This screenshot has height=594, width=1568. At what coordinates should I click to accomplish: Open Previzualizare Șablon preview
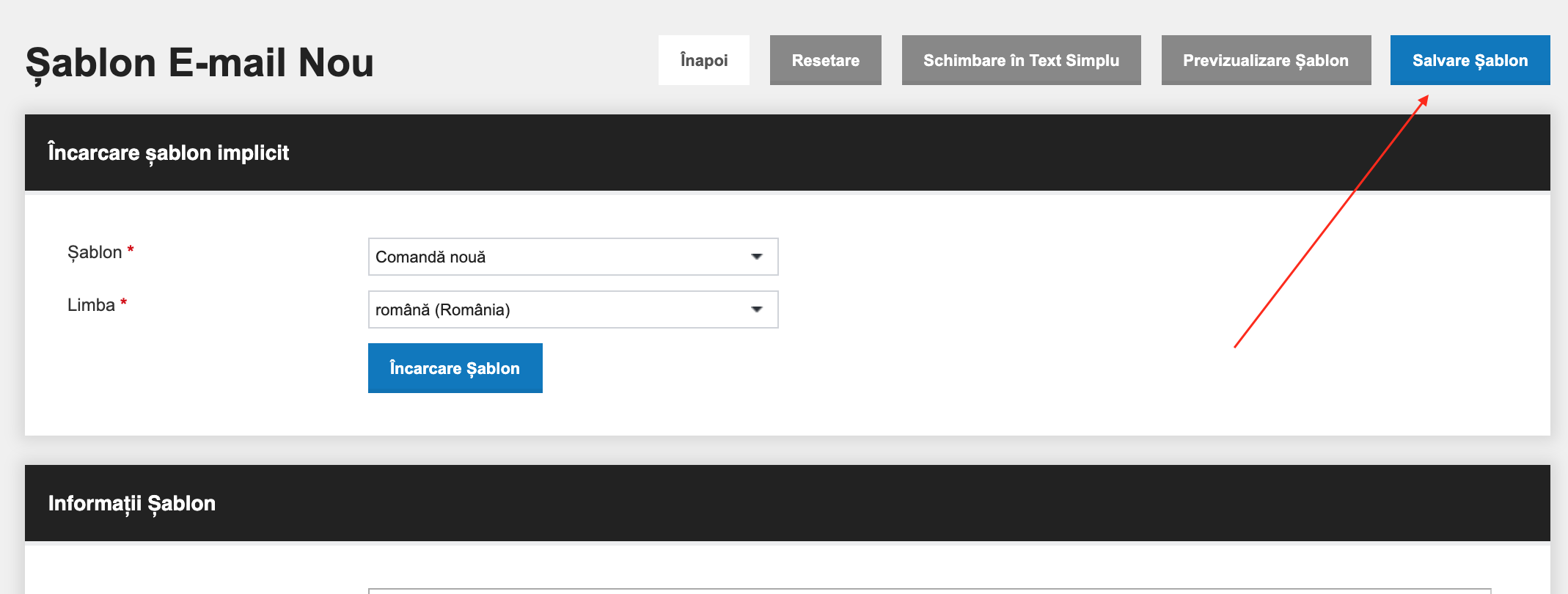pyautogui.click(x=1267, y=60)
